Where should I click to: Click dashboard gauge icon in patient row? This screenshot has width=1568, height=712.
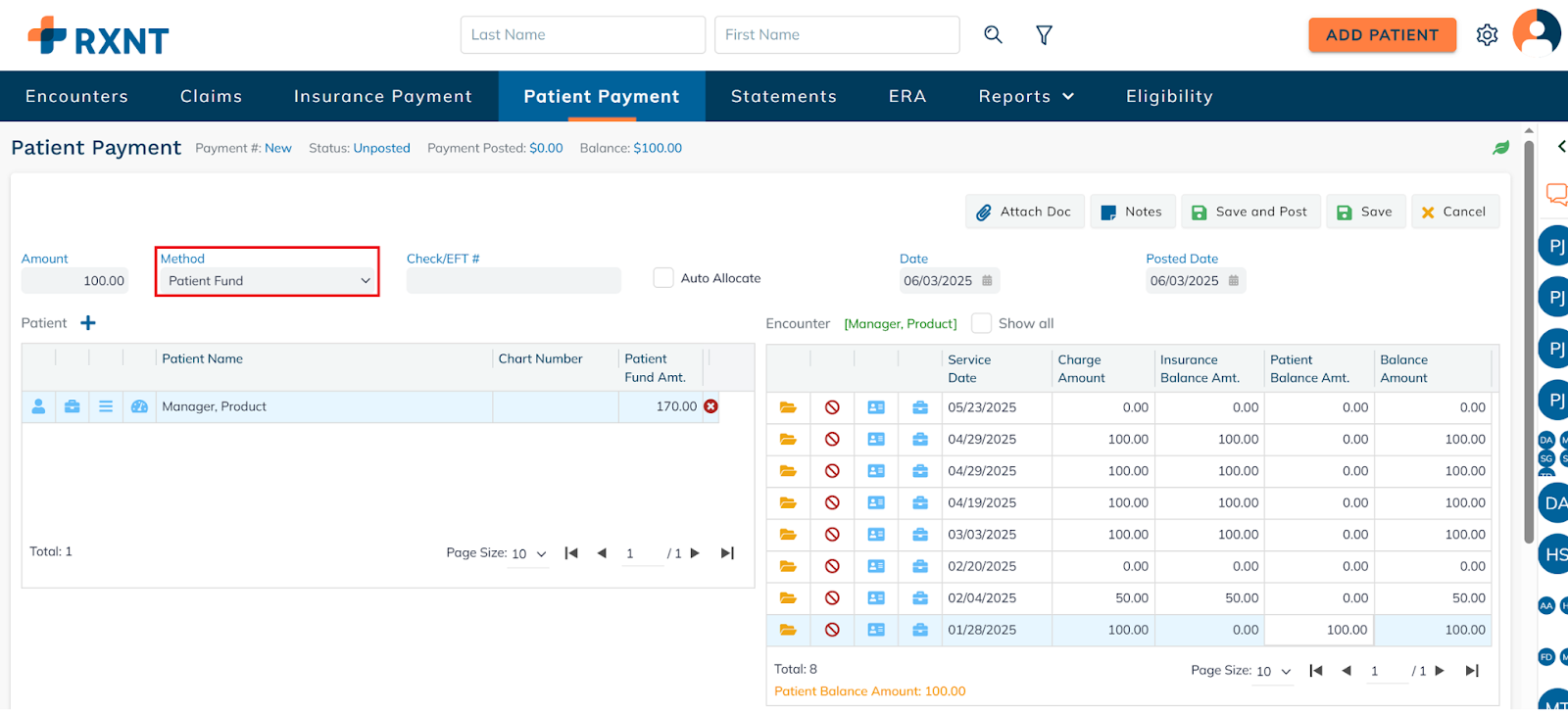[139, 406]
